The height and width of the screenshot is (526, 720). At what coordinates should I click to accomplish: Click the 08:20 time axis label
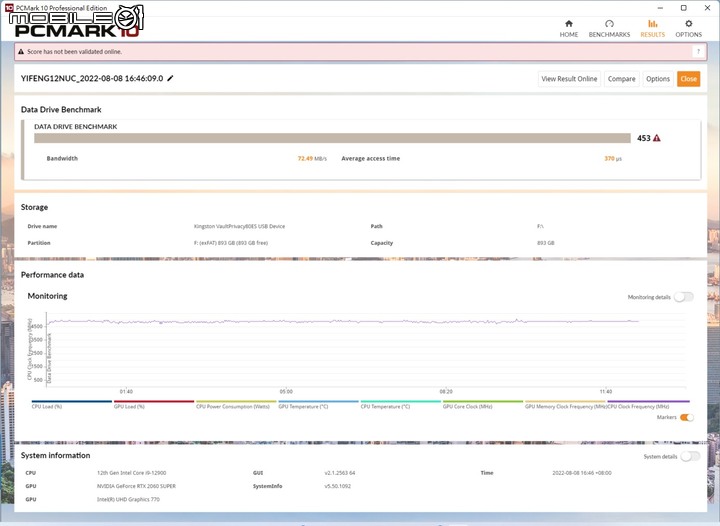(446, 392)
